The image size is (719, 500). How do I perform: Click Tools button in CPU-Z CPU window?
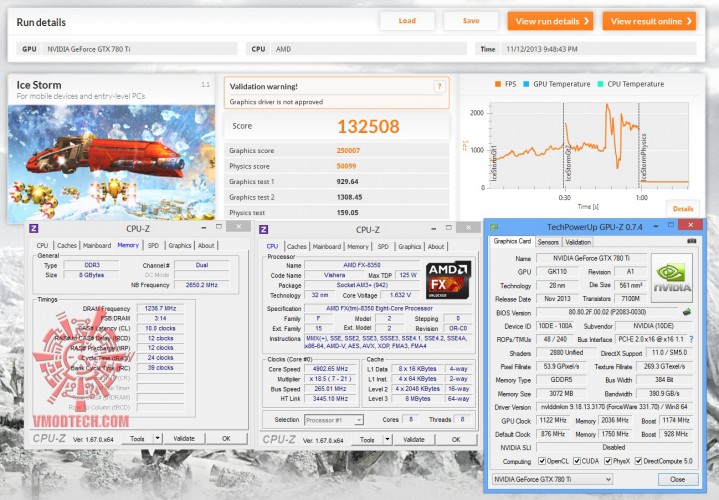point(367,439)
